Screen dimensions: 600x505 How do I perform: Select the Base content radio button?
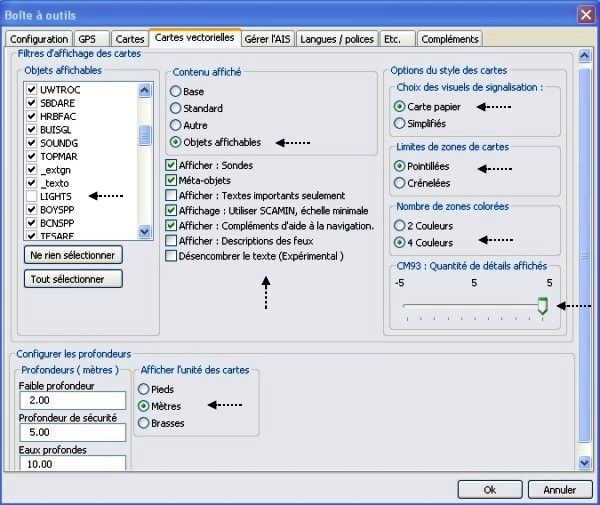176,91
